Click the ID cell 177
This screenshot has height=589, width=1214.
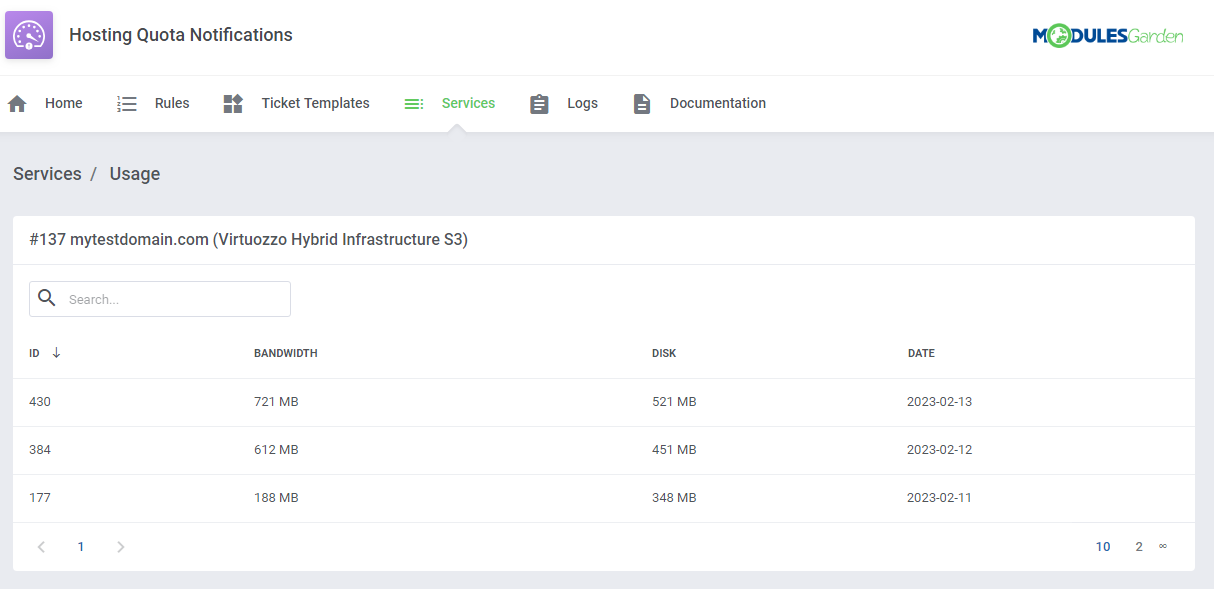coord(40,498)
